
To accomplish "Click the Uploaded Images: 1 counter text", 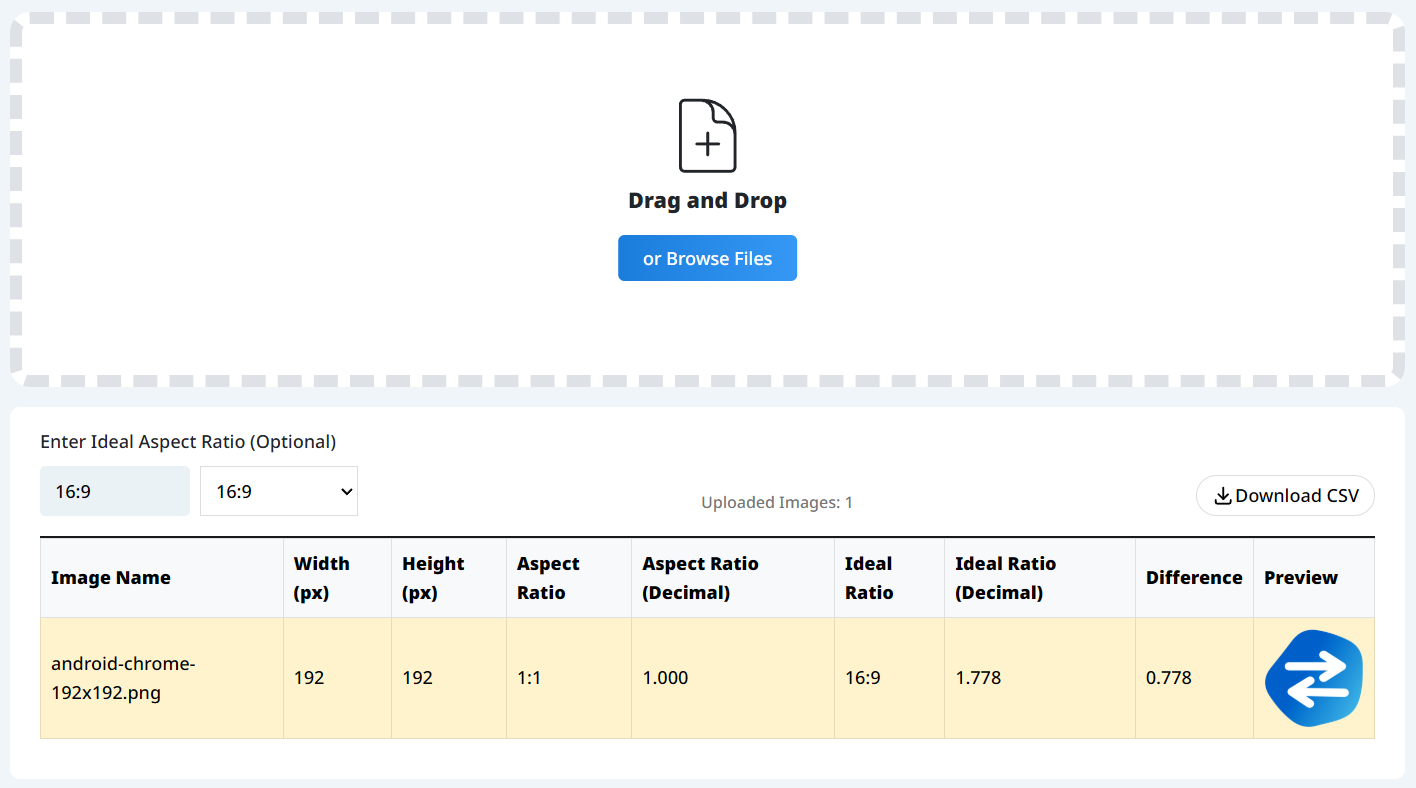I will (777, 502).
